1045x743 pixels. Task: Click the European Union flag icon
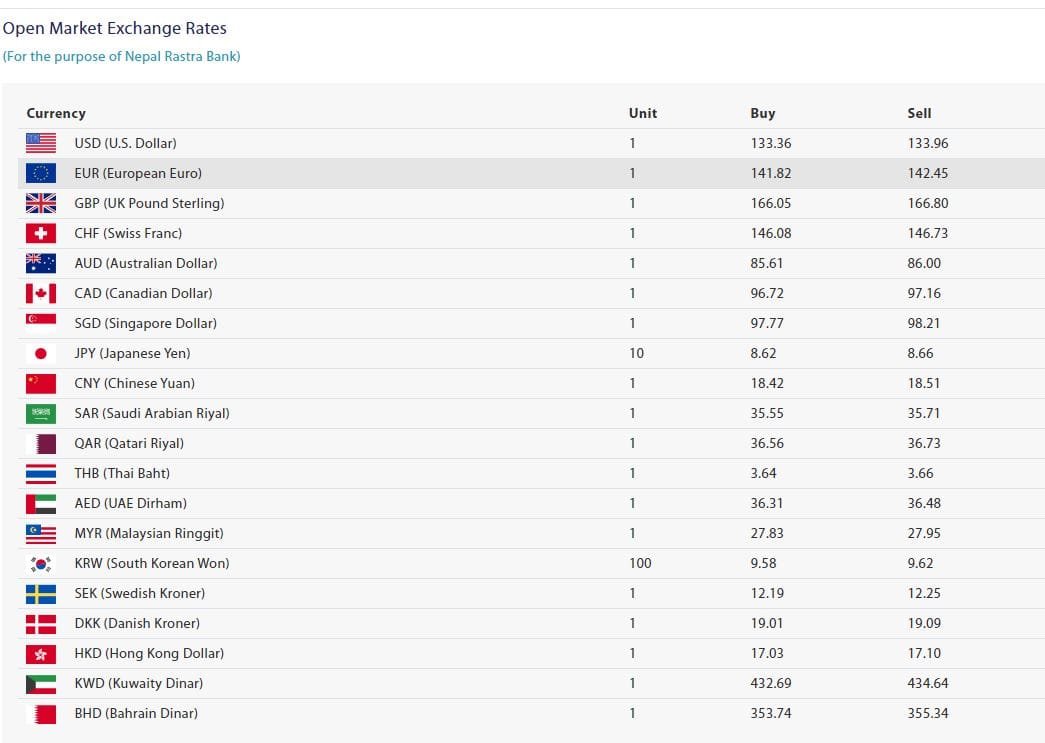[x=41, y=173]
